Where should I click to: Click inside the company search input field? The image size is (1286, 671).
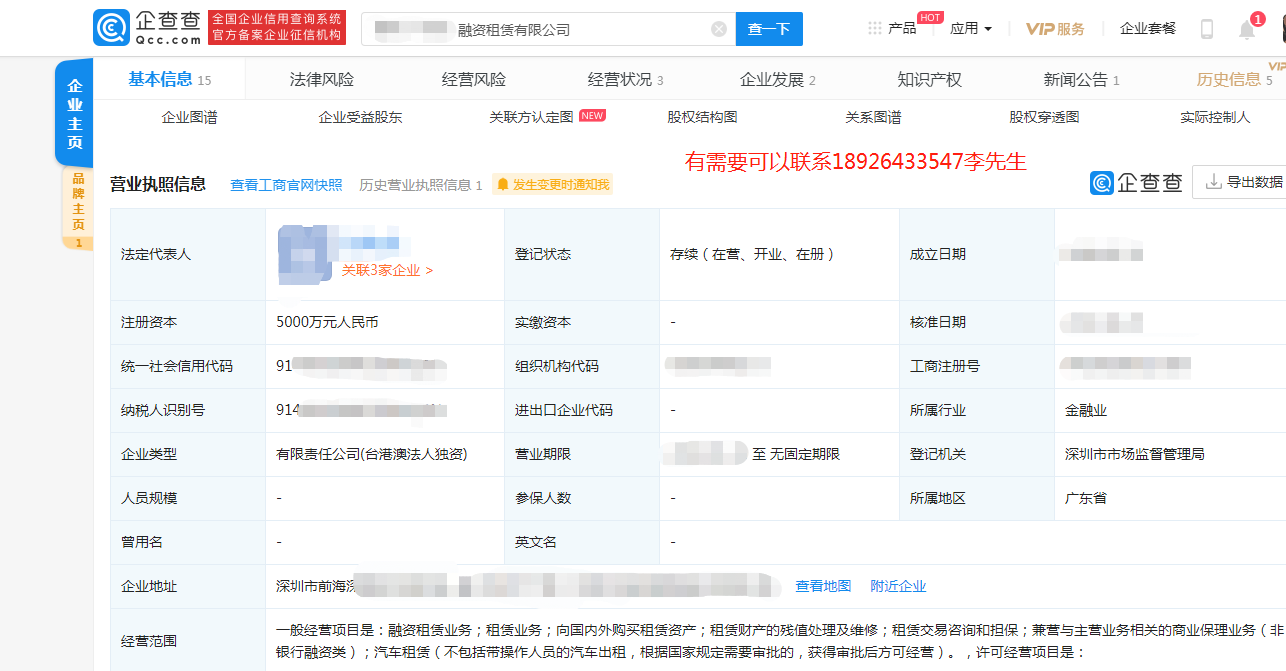click(x=550, y=28)
